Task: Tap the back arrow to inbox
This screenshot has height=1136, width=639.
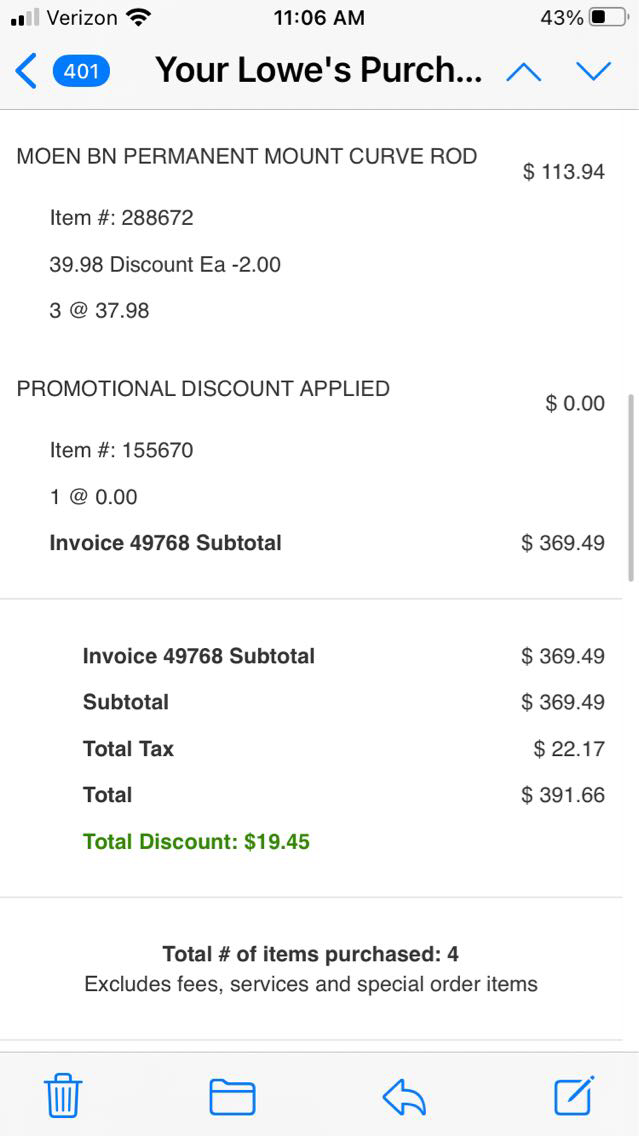Action: (x=27, y=71)
